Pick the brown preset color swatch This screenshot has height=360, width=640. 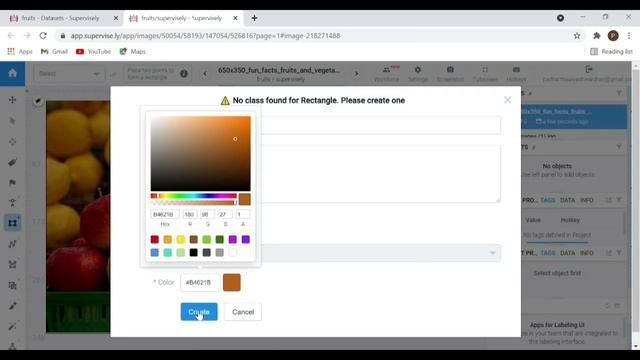pos(193,240)
